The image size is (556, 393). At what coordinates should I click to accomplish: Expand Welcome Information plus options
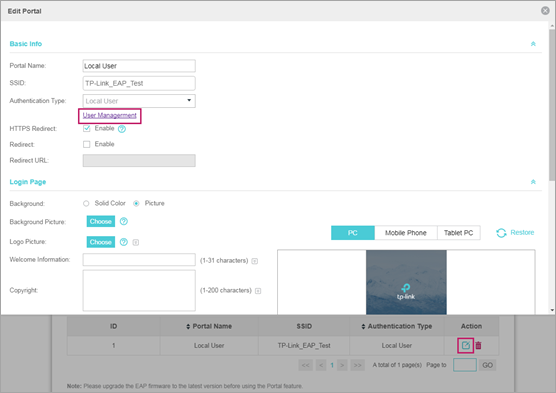(x=255, y=261)
